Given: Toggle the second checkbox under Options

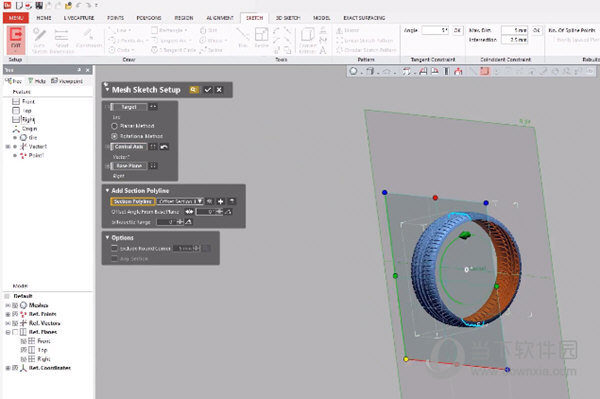Looking at the screenshot, I should pos(114,259).
